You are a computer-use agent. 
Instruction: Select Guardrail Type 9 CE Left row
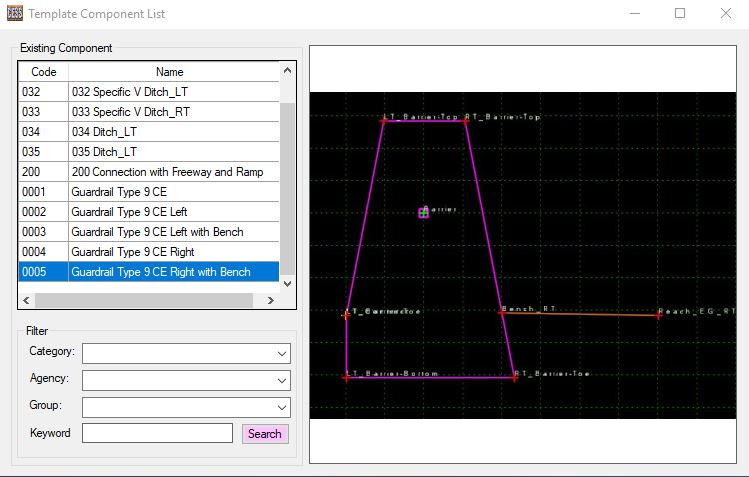(149, 212)
